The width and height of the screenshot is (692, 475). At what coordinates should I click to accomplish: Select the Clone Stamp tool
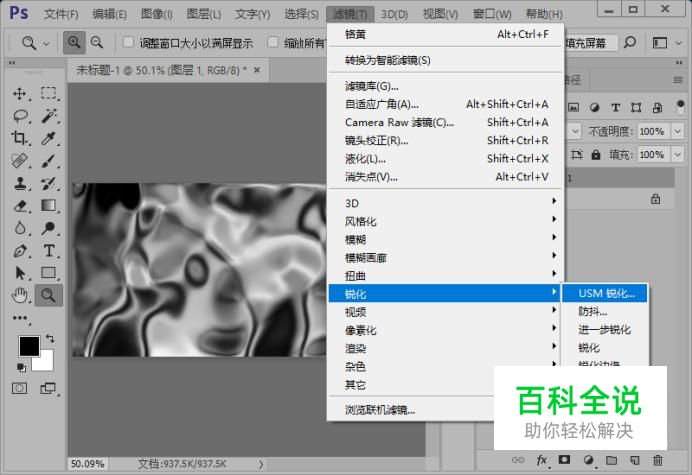click(19, 183)
